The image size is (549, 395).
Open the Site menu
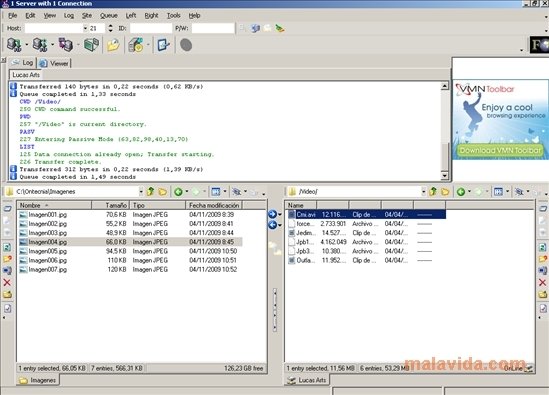coord(87,15)
